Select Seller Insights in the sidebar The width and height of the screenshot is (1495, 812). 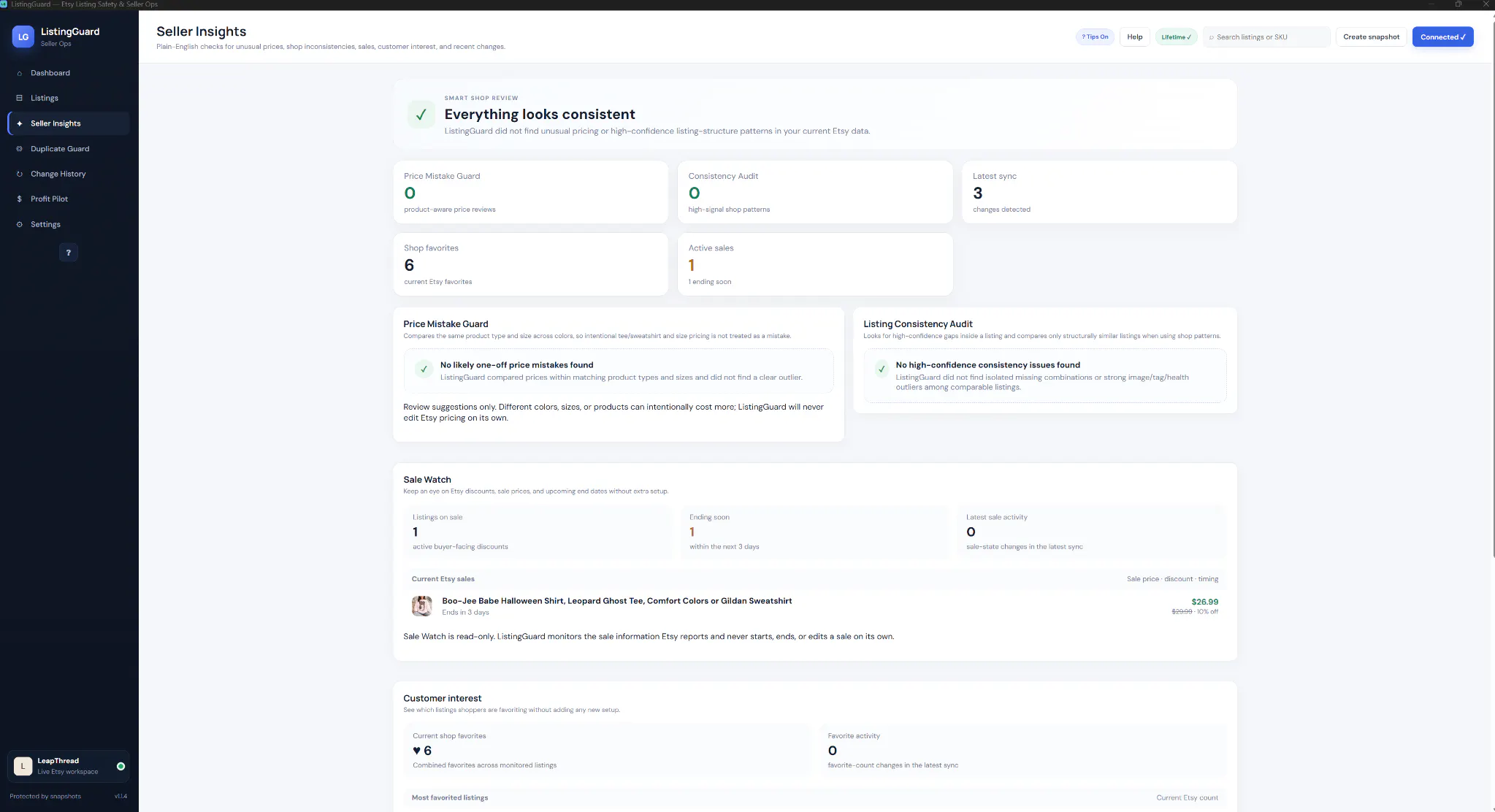[x=69, y=123]
